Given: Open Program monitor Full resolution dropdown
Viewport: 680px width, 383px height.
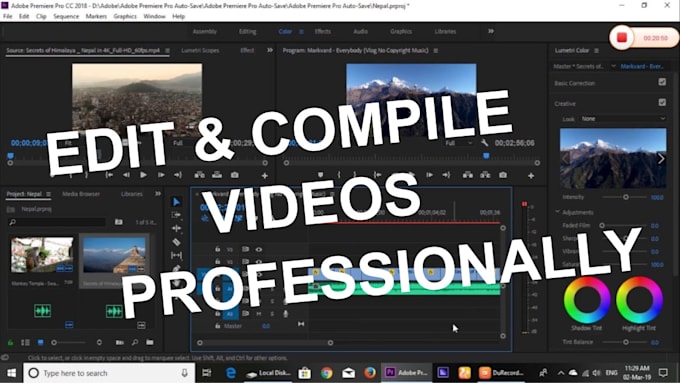Looking at the screenshot, I should coord(459,143).
